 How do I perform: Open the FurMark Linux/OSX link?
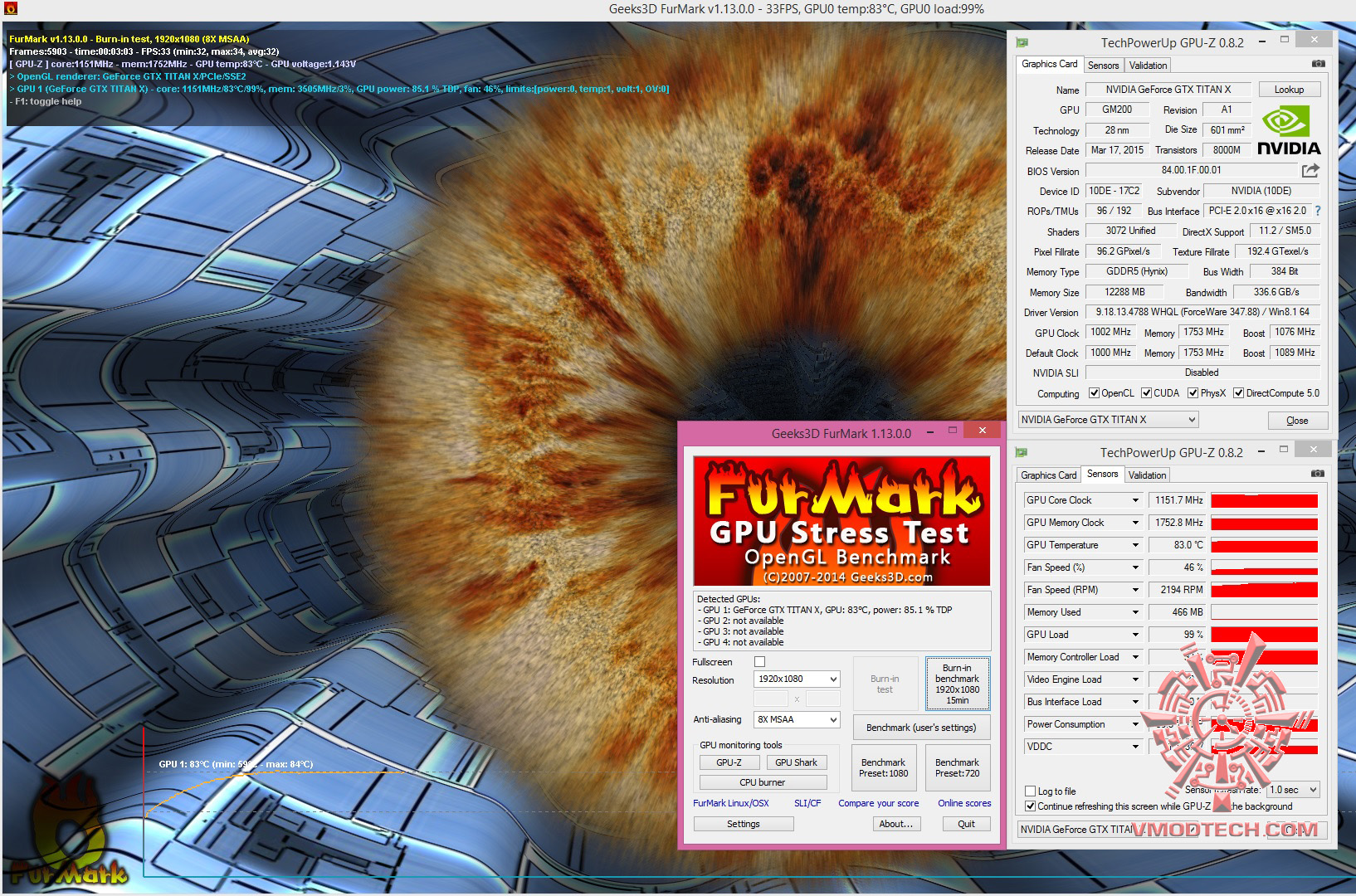(x=731, y=803)
